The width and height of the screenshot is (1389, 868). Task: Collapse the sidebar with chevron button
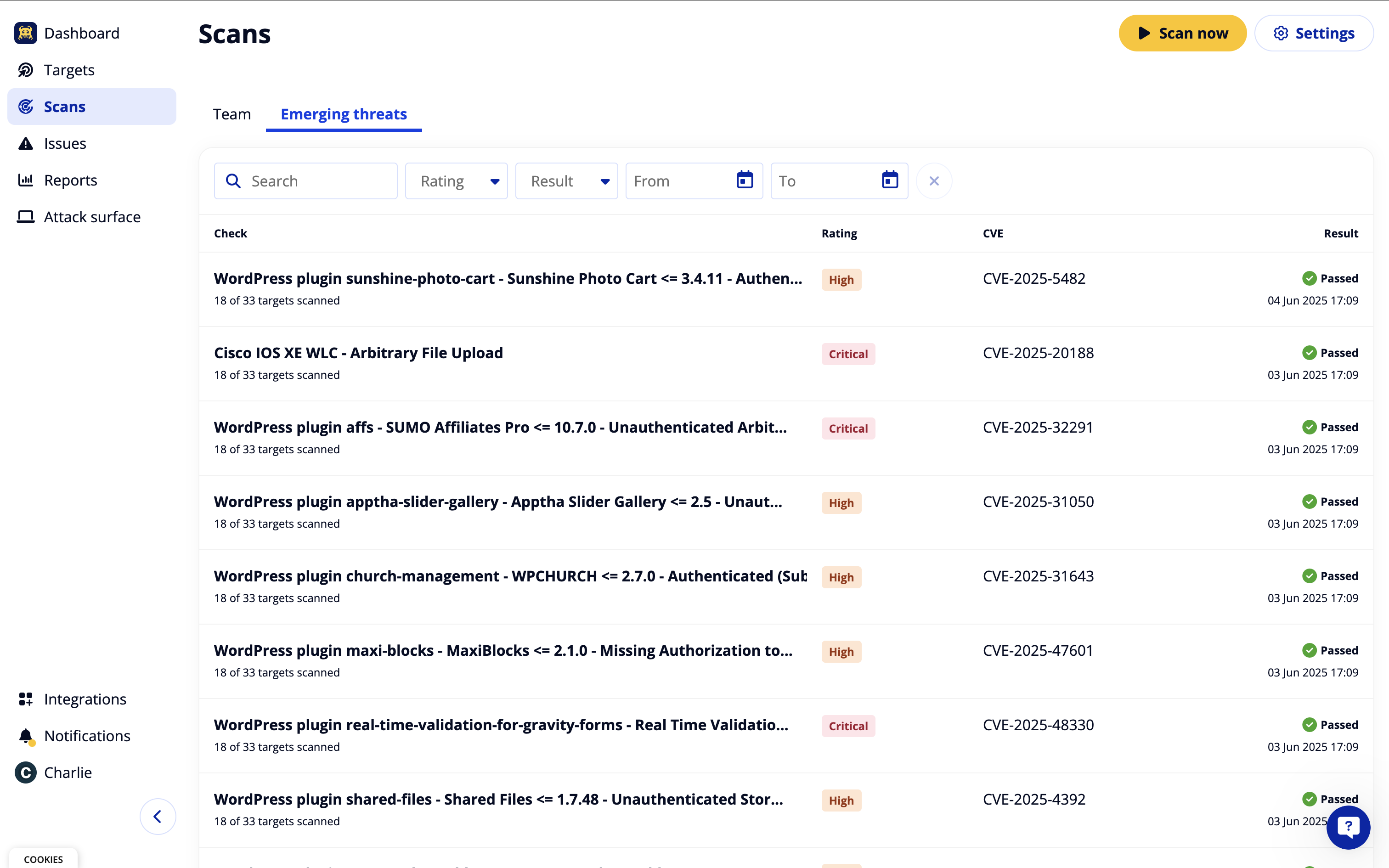[x=158, y=817]
